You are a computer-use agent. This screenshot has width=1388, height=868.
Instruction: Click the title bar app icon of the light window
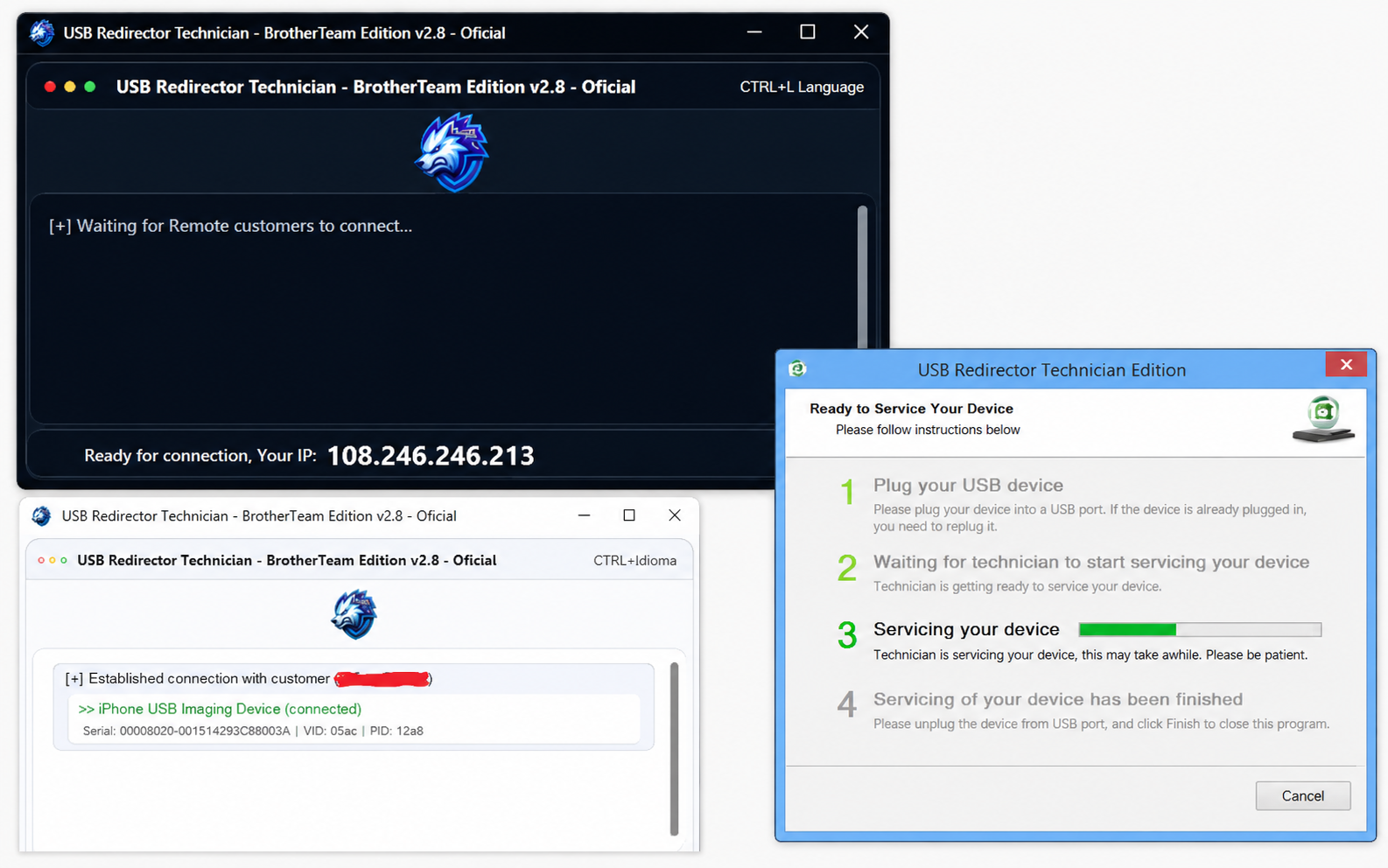point(41,516)
